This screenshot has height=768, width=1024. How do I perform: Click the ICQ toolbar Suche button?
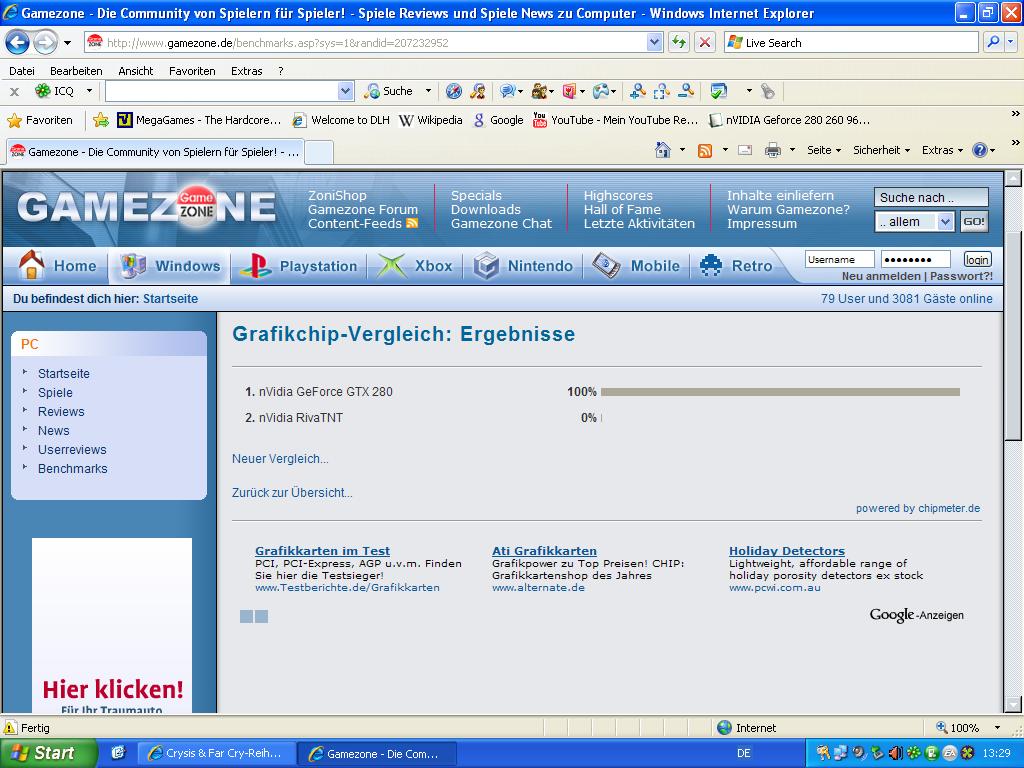coord(389,91)
